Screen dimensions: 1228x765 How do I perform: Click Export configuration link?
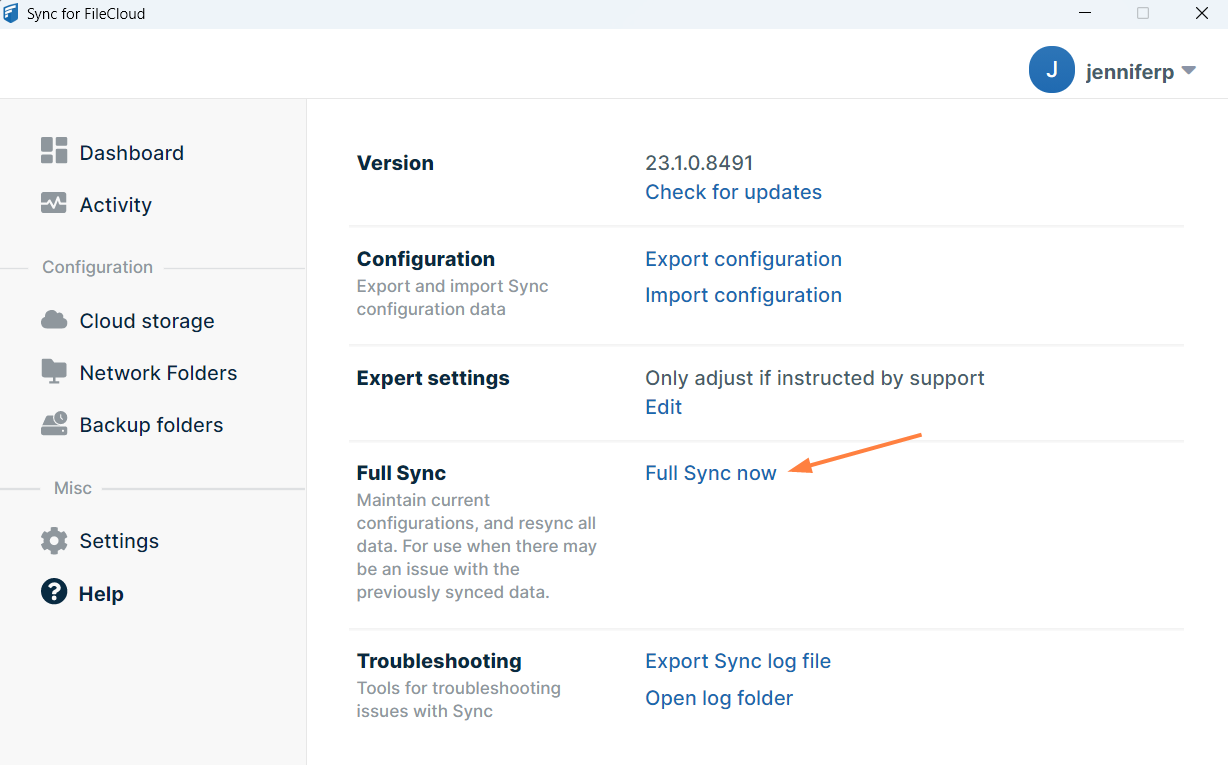click(x=743, y=259)
